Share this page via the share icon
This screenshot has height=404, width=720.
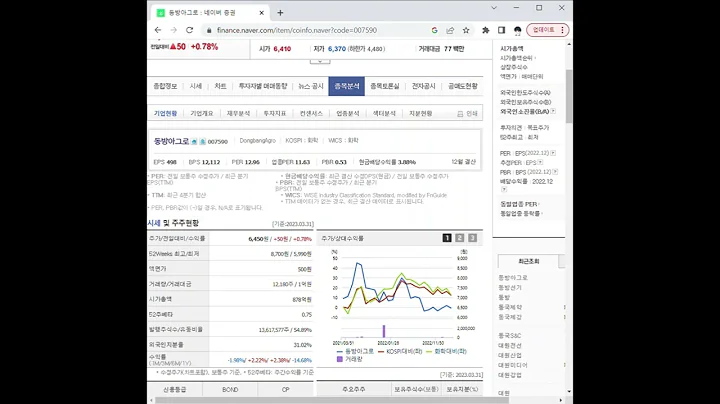pos(450,30)
